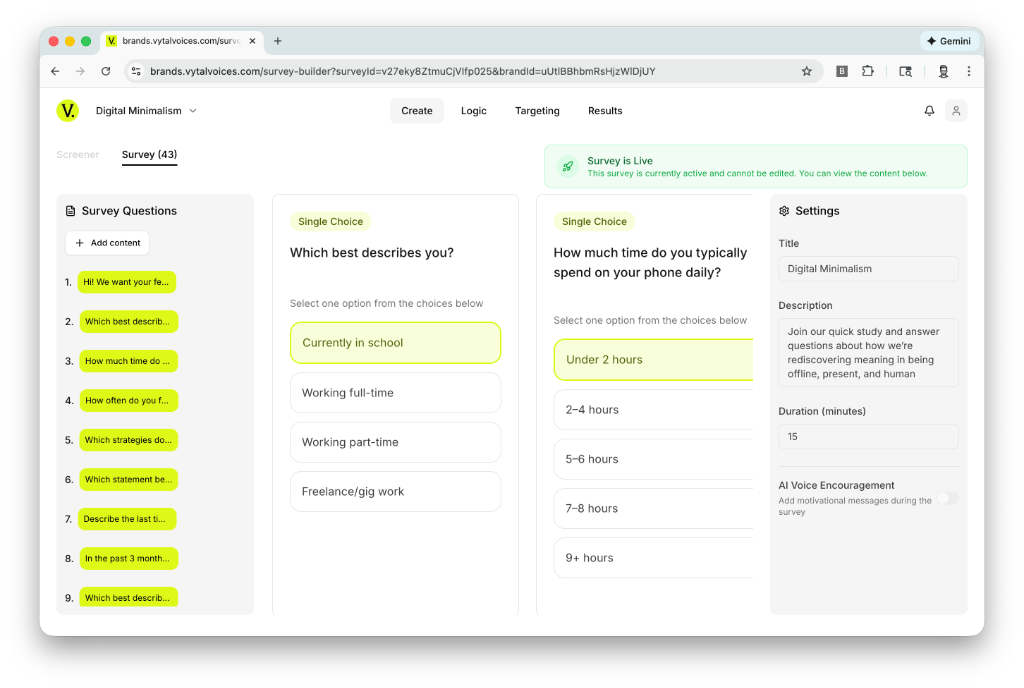Viewport: 1024px width, 688px height.
Task: Select question 5 Which strategies do
Action: (x=128, y=439)
